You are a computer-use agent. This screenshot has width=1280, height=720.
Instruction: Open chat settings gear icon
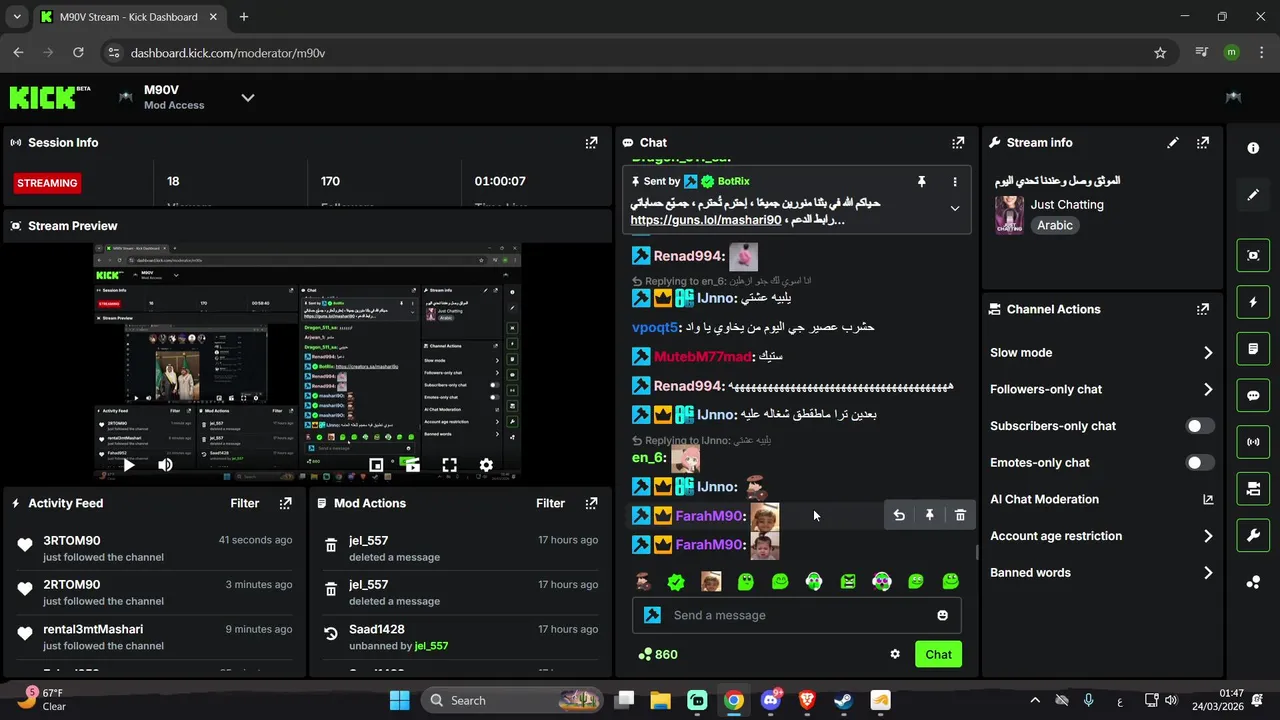point(895,654)
